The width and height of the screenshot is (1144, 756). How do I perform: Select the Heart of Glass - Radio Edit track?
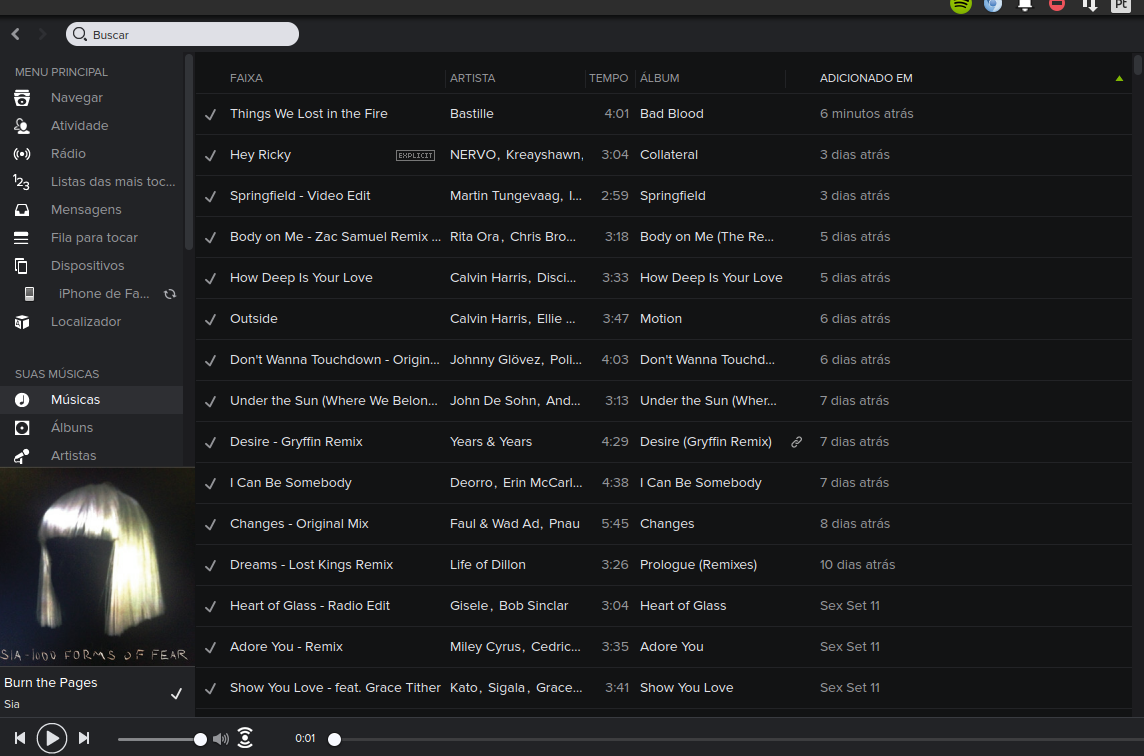tap(309, 606)
